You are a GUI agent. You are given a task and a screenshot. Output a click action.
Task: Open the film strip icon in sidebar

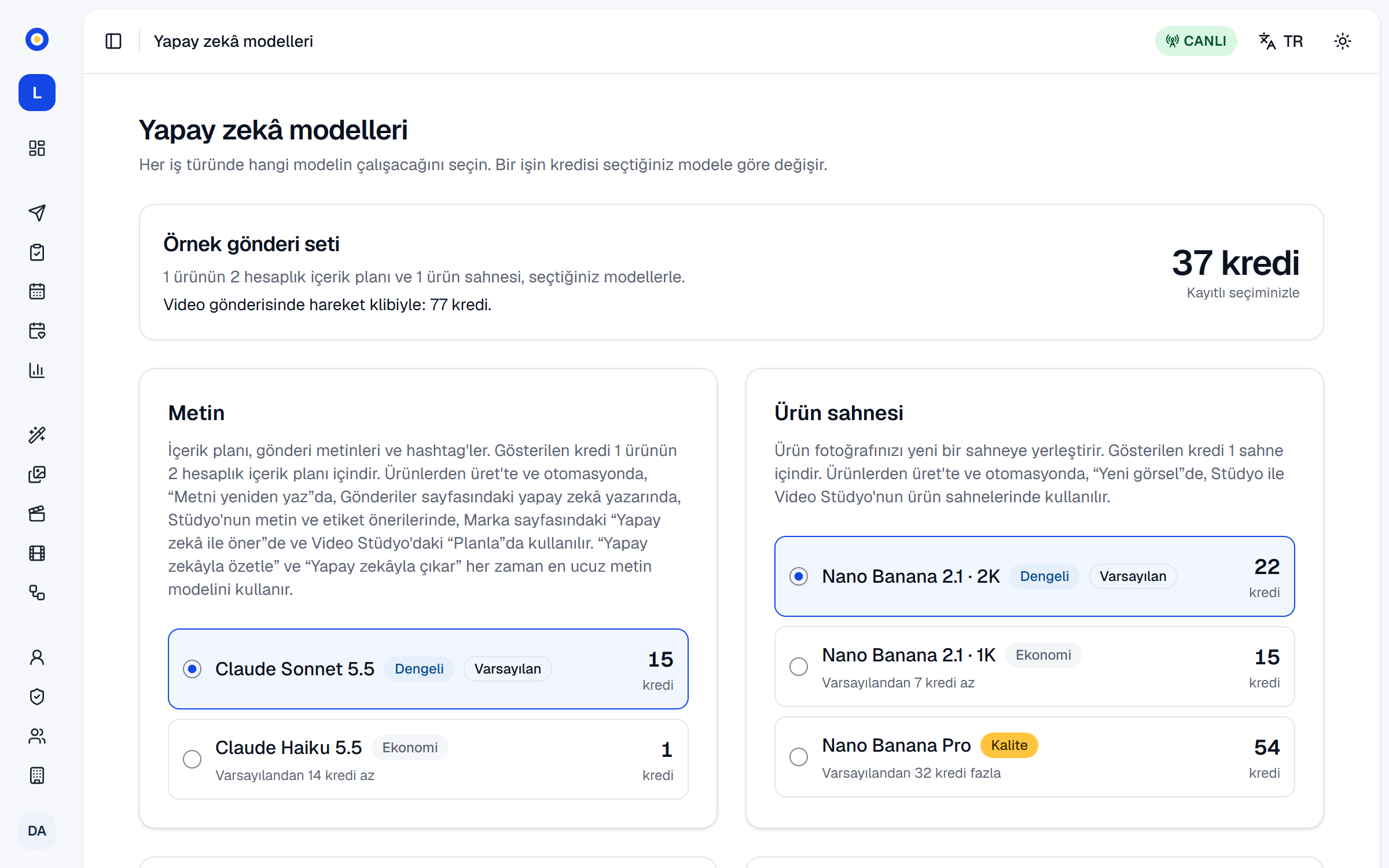tap(37, 553)
